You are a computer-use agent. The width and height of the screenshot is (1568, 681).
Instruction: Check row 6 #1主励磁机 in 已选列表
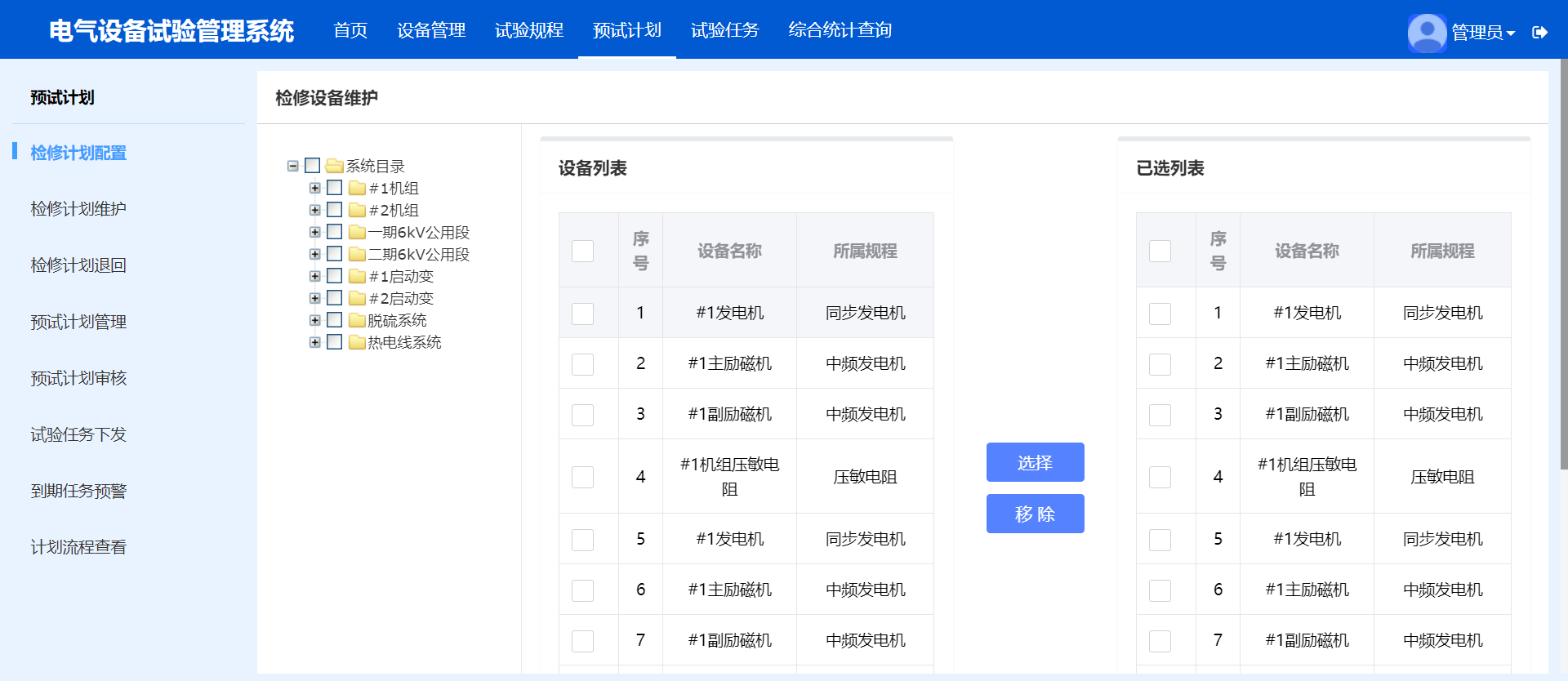[x=1160, y=590]
